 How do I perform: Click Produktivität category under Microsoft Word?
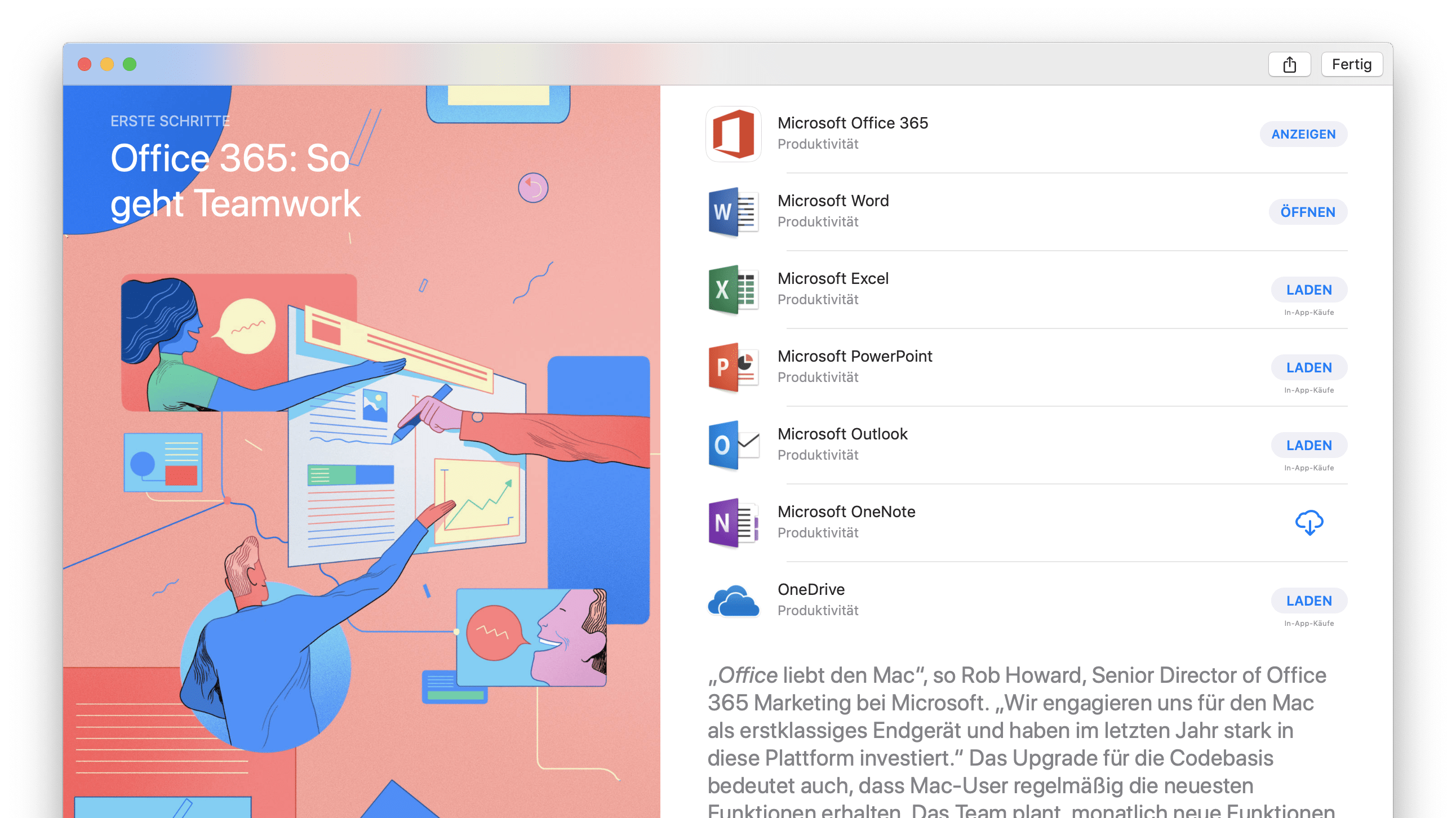[x=817, y=222]
